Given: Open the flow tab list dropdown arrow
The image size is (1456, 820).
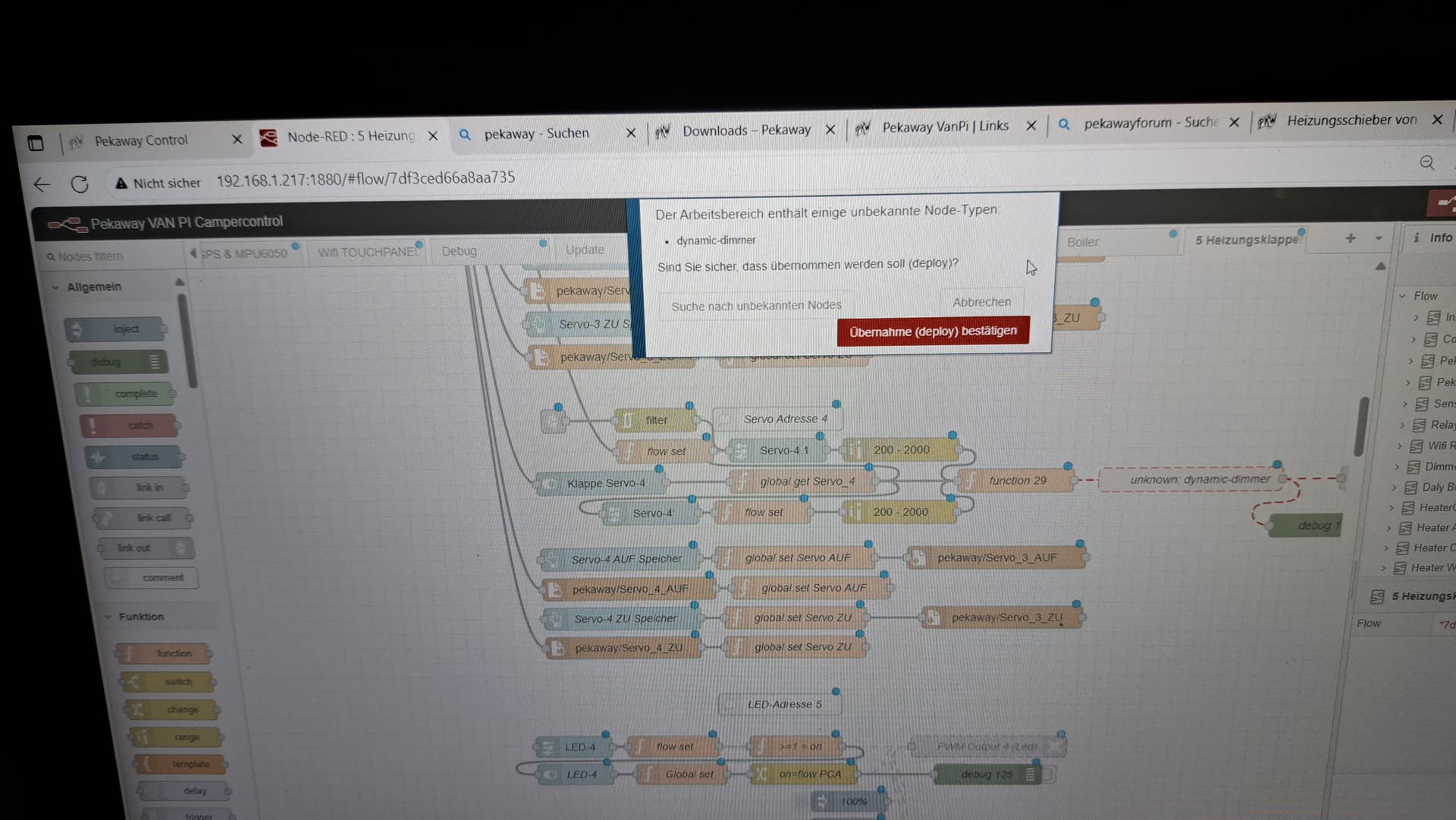Looking at the screenshot, I should pyautogui.click(x=1378, y=238).
